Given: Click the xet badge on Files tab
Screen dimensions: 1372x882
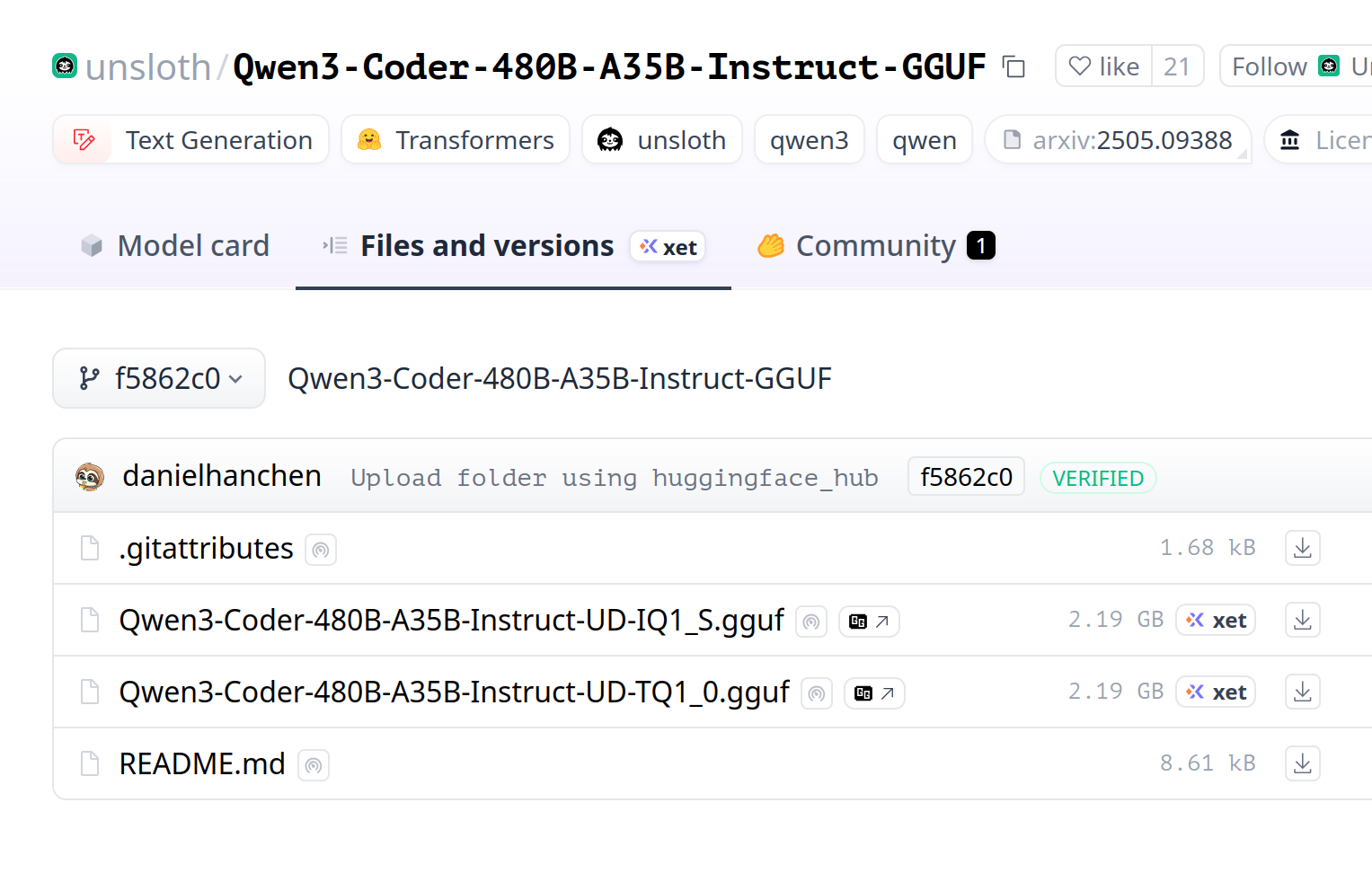Looking at the screenshot, I should (668, 247).
